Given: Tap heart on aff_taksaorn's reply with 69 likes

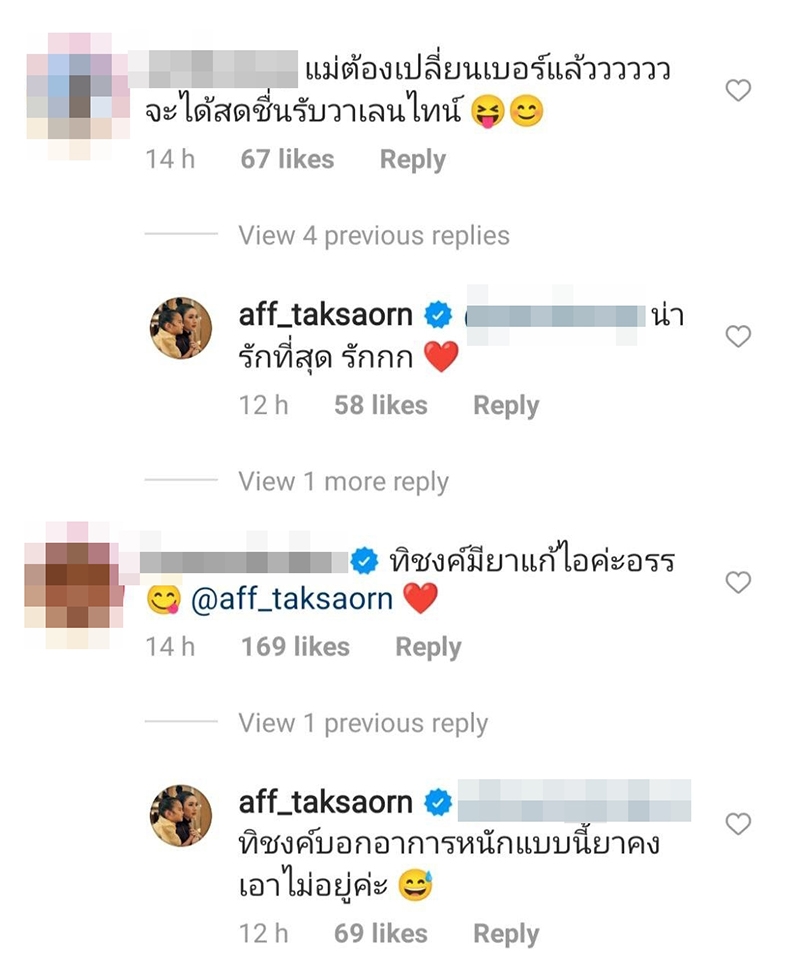Looking at the screenshot, I should pyautogui.click(x=738, y=824).
